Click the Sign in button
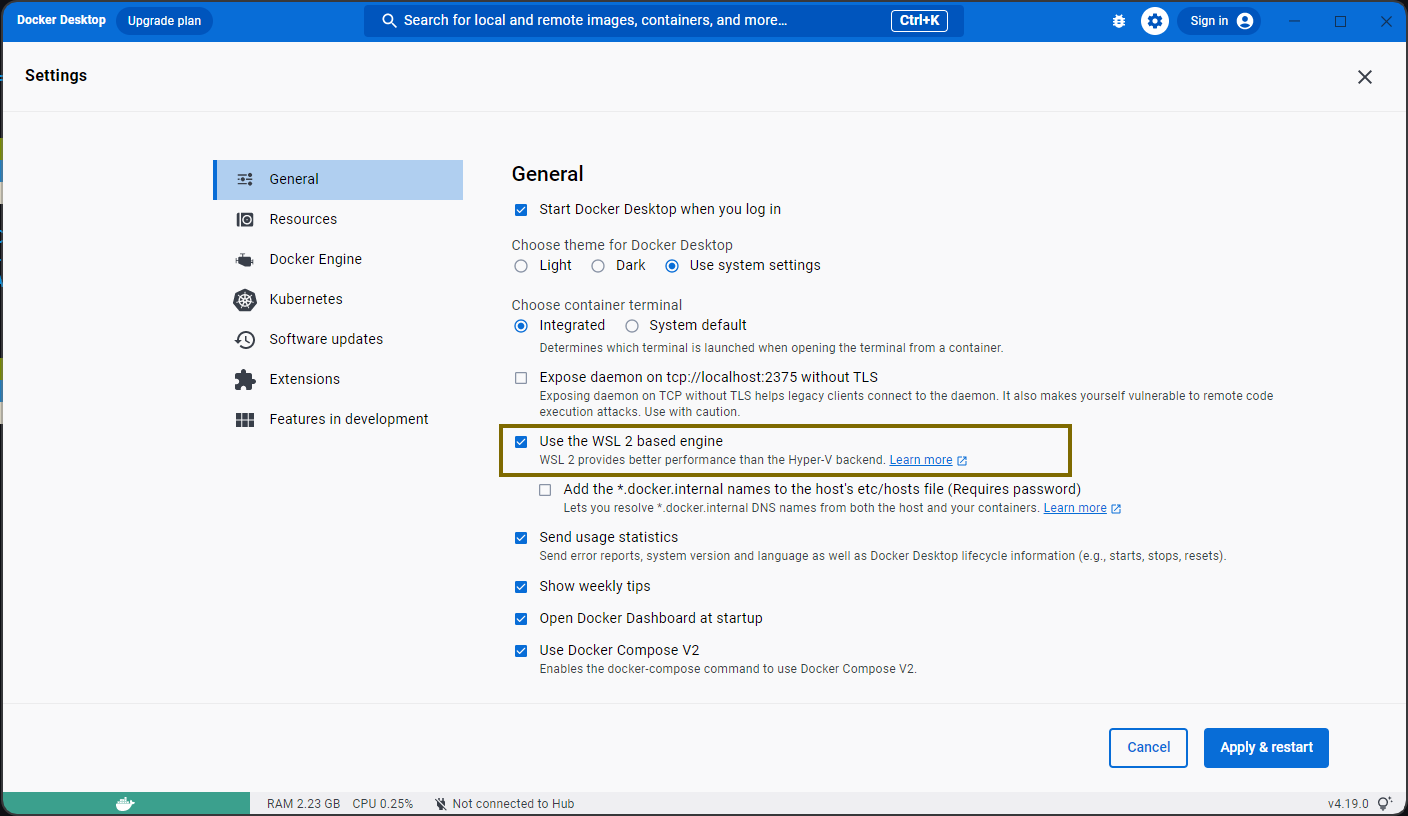Screen dimensions: 1408x816 (1219, 21)
